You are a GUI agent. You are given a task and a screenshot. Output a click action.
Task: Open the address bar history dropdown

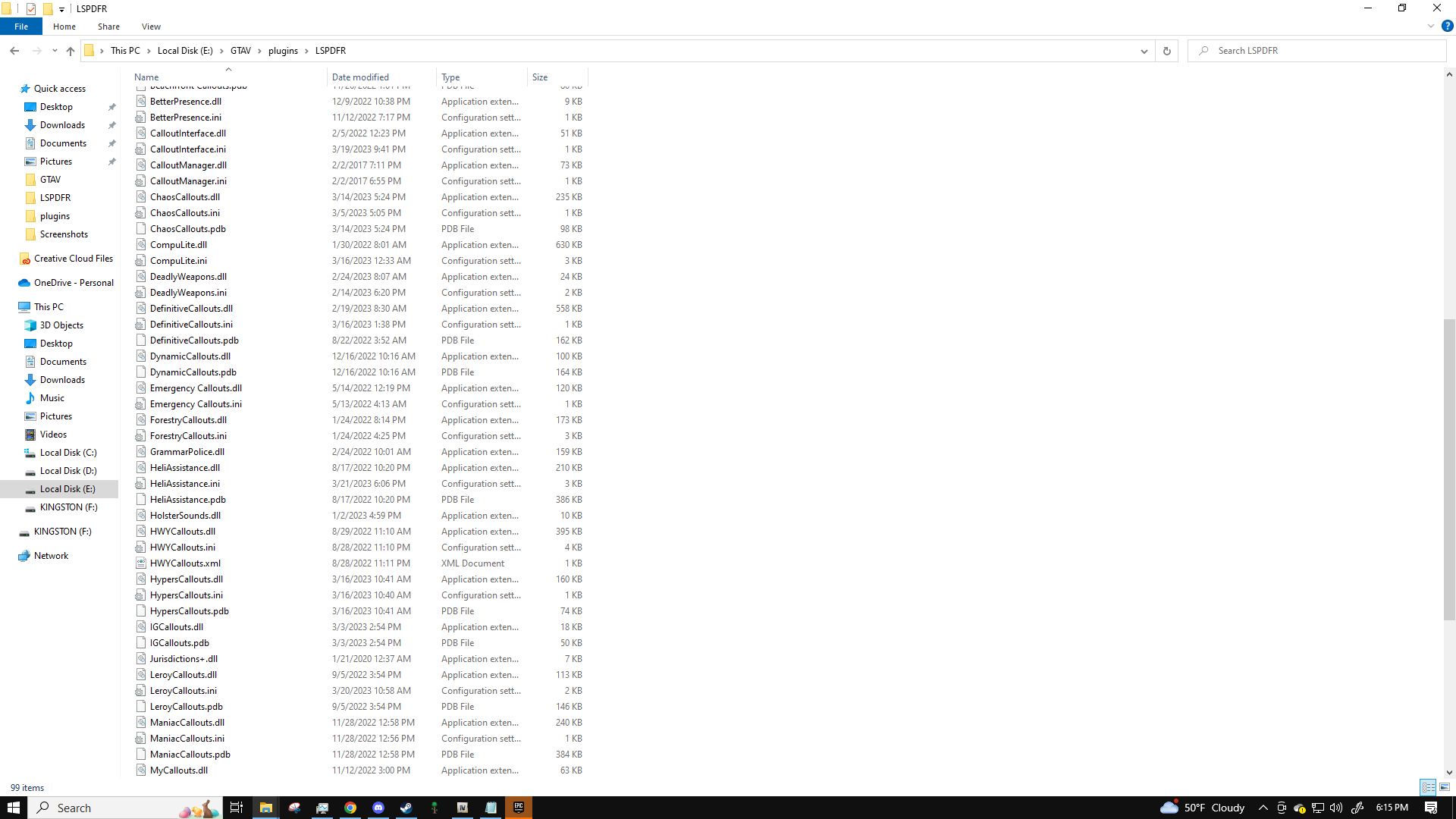pyautogui.click(x=1144, y=51)
